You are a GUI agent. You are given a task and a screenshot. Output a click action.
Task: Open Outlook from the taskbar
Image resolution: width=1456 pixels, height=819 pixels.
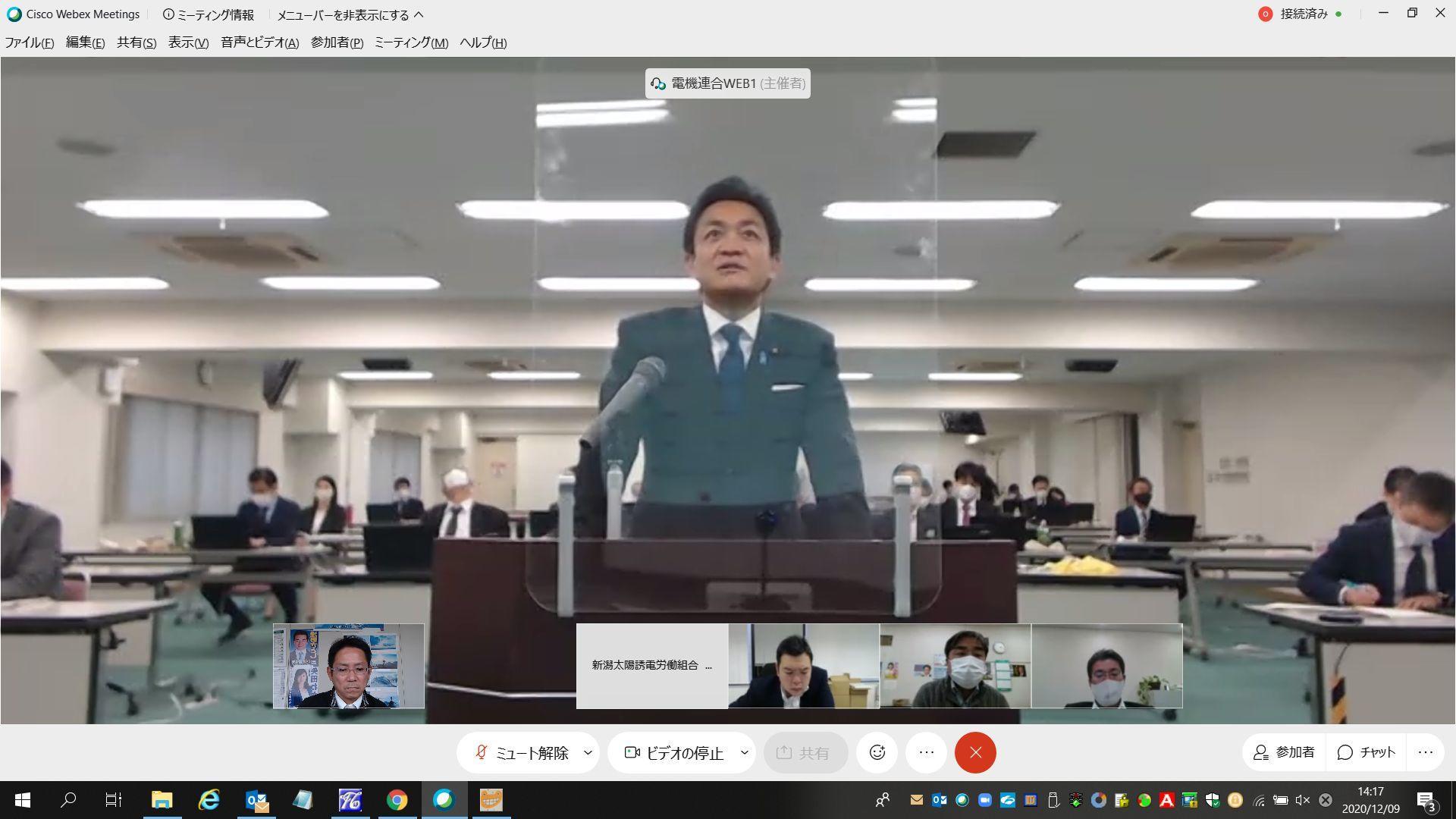pos(257,800)
